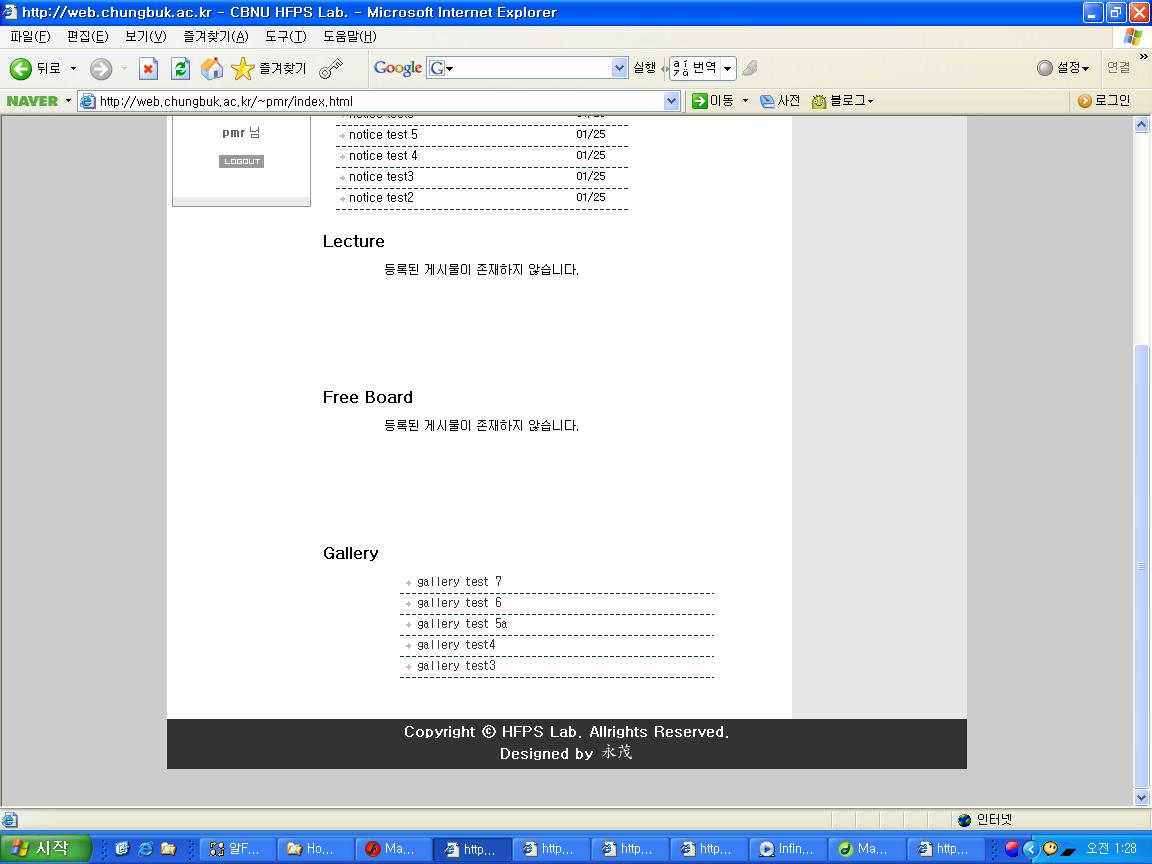Screen dimensions: 1152x864
Task: Open the 'gallery test 7' link
Action: click(x=459, y=582)
